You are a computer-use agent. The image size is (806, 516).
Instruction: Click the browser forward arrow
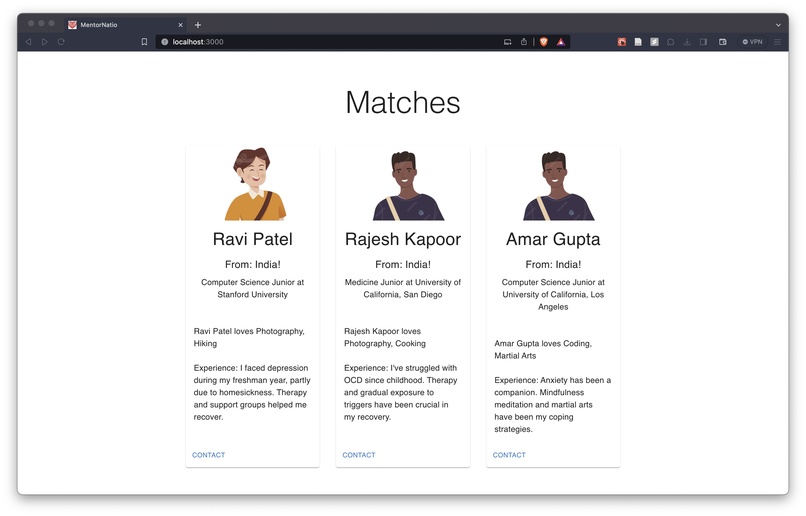point(45,42)
